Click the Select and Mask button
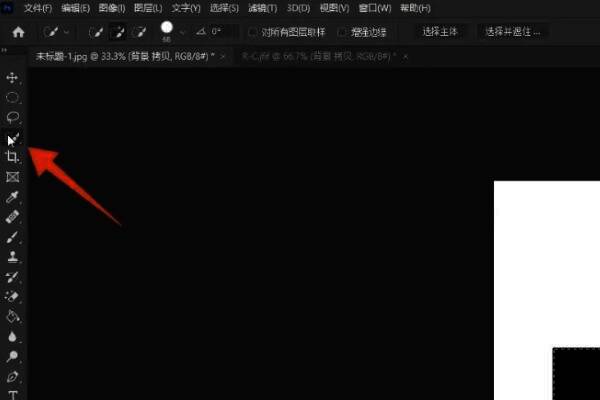This screenshot has height=400, width=600. (512, 32)
